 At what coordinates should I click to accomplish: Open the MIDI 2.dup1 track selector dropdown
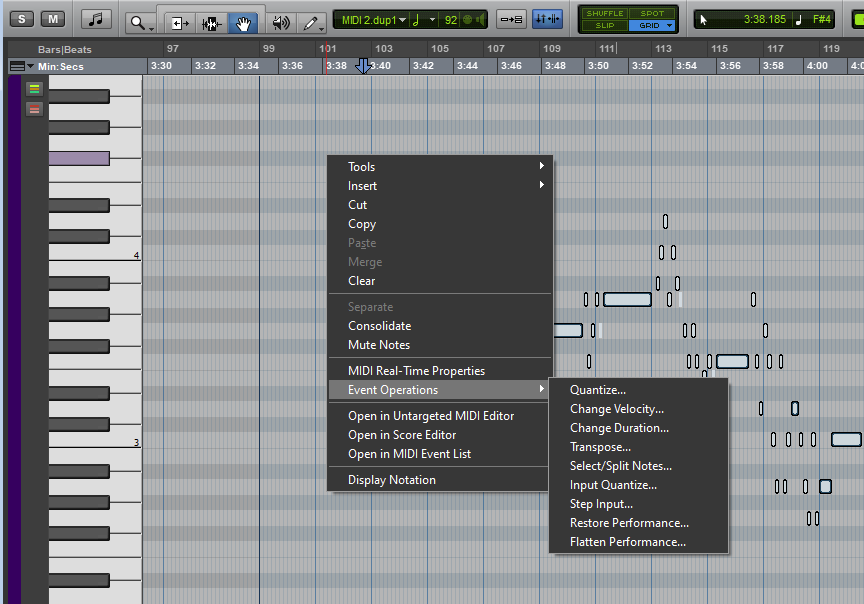coord(373,20)
